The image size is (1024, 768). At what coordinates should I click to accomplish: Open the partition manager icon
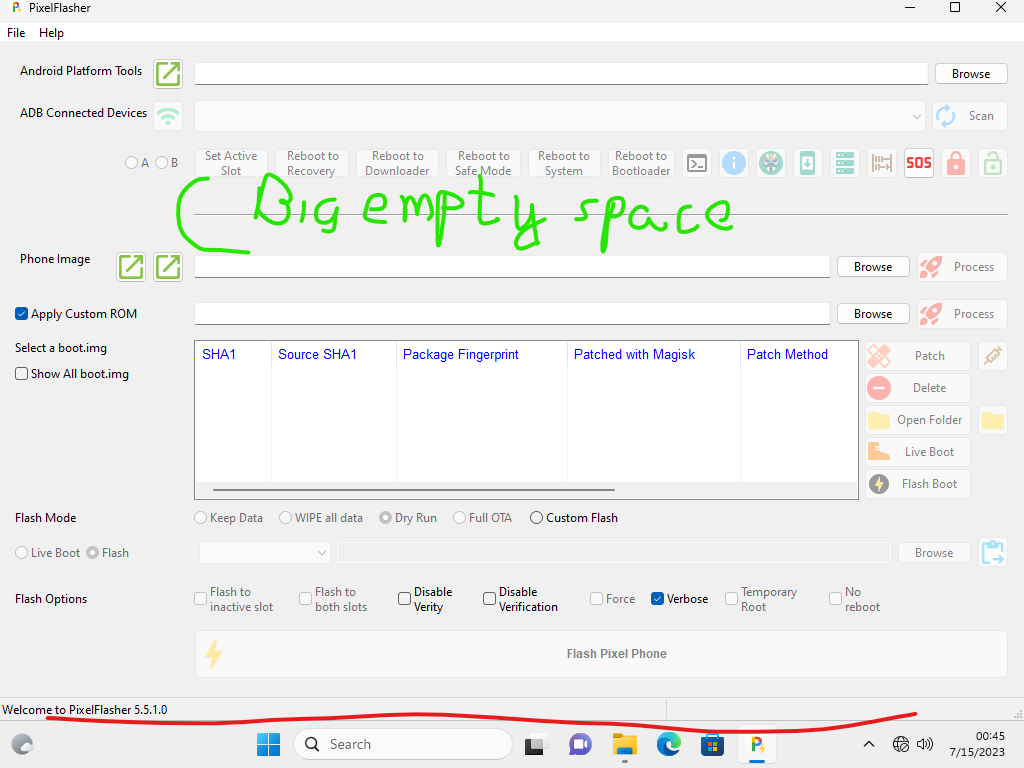[844, 163]
